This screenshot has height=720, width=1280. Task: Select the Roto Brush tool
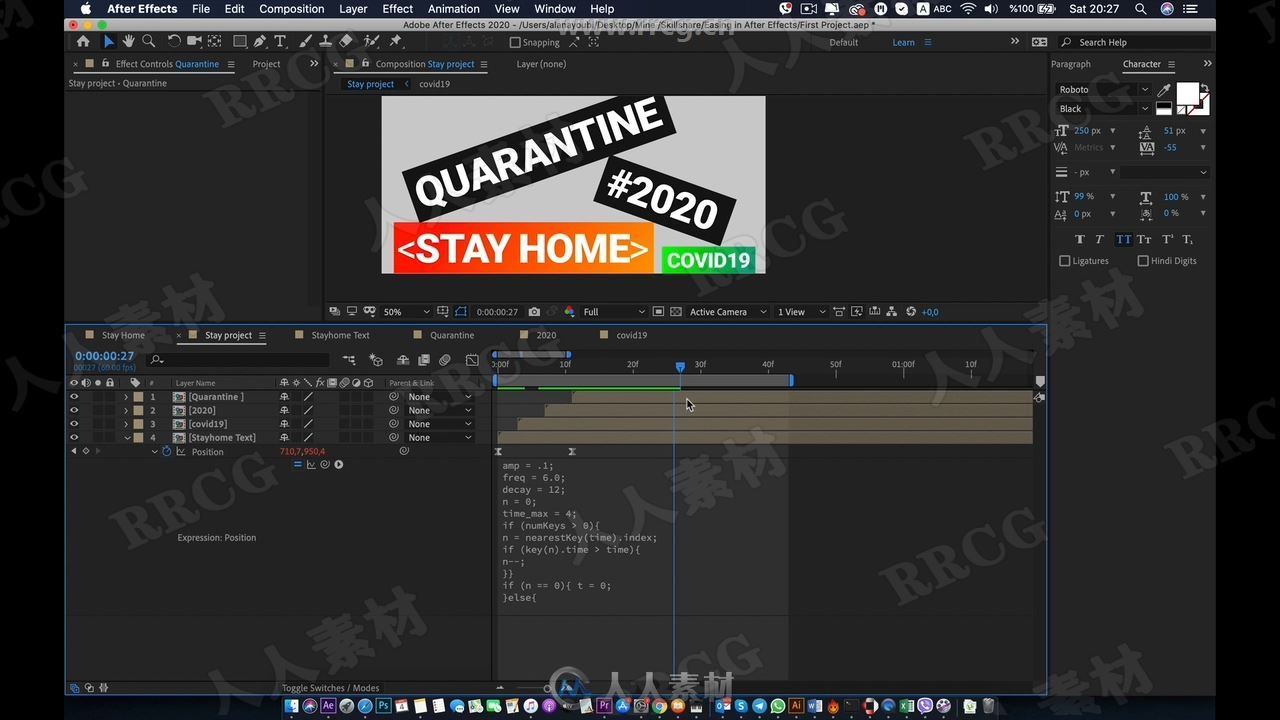tap(371, 42)
